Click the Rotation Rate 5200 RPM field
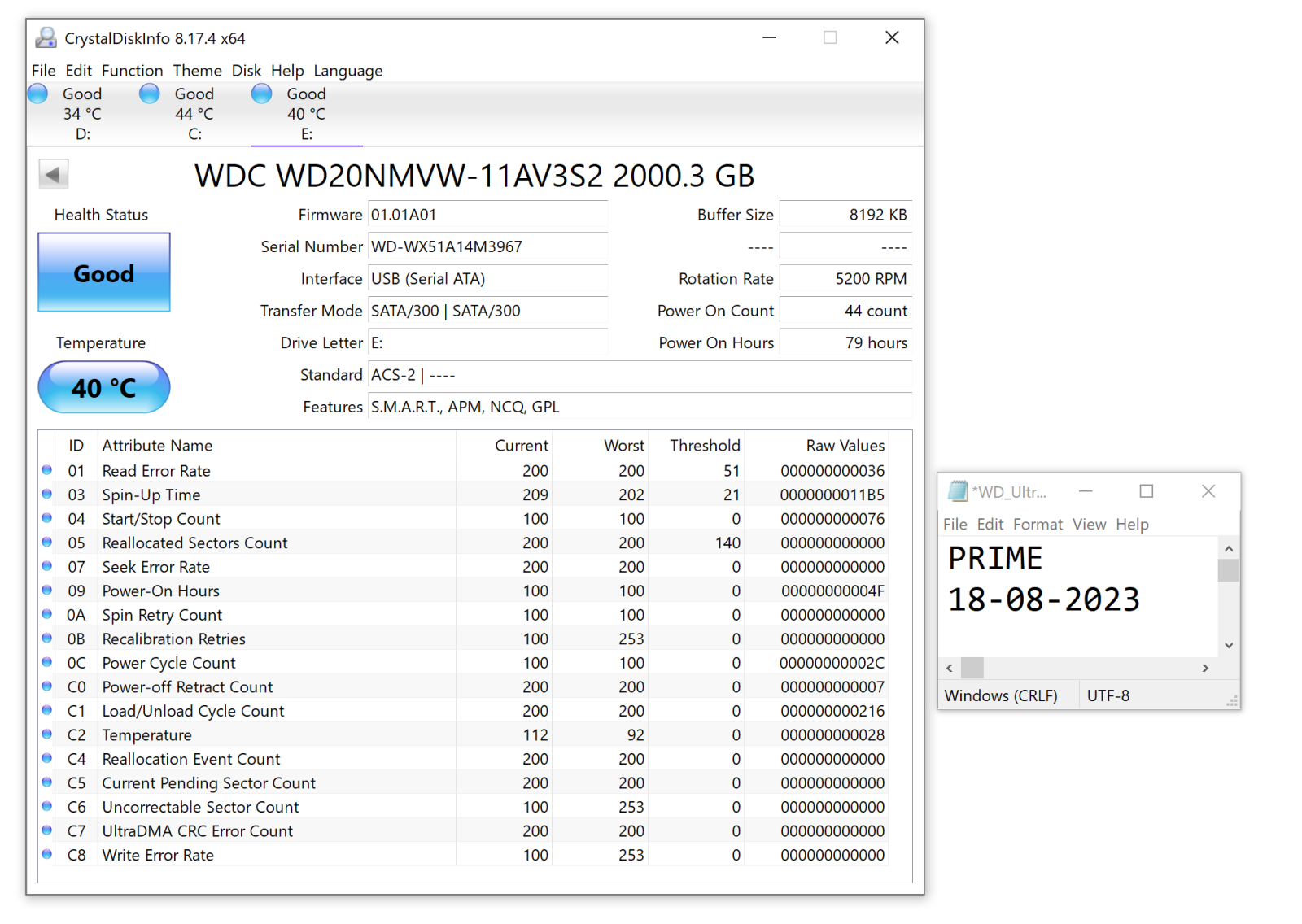1302x924 pixels. (845, 278)
